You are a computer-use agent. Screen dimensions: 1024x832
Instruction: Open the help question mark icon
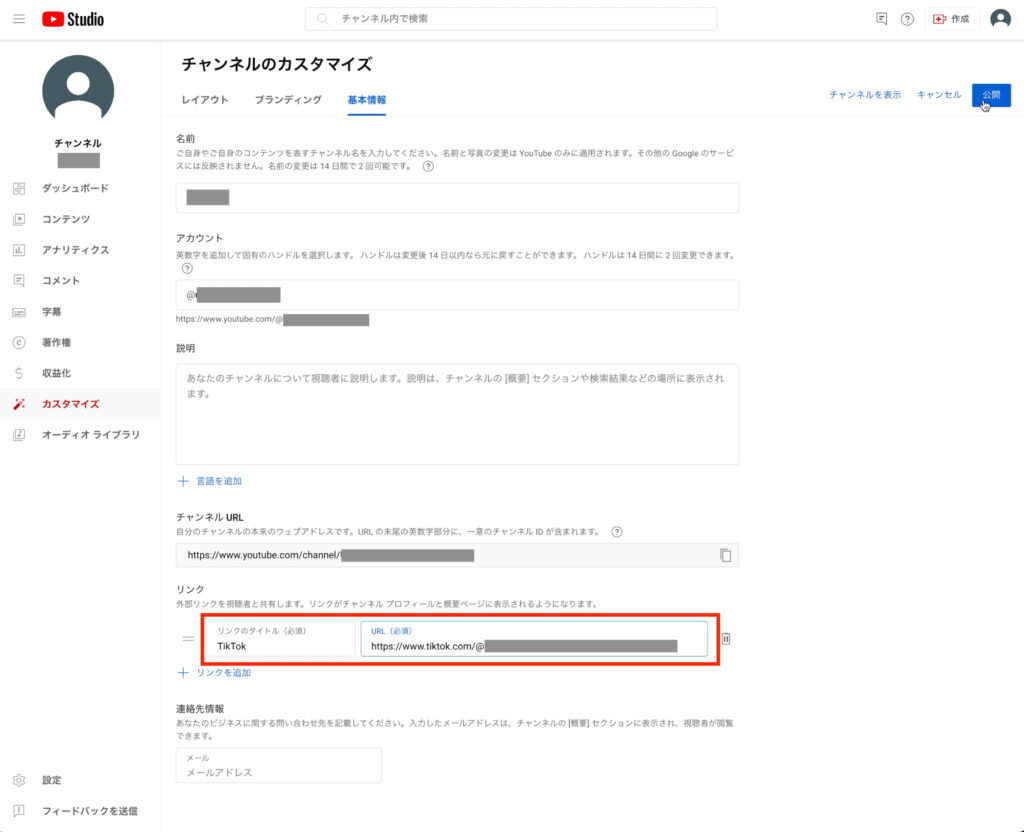(x=907, y=19)
